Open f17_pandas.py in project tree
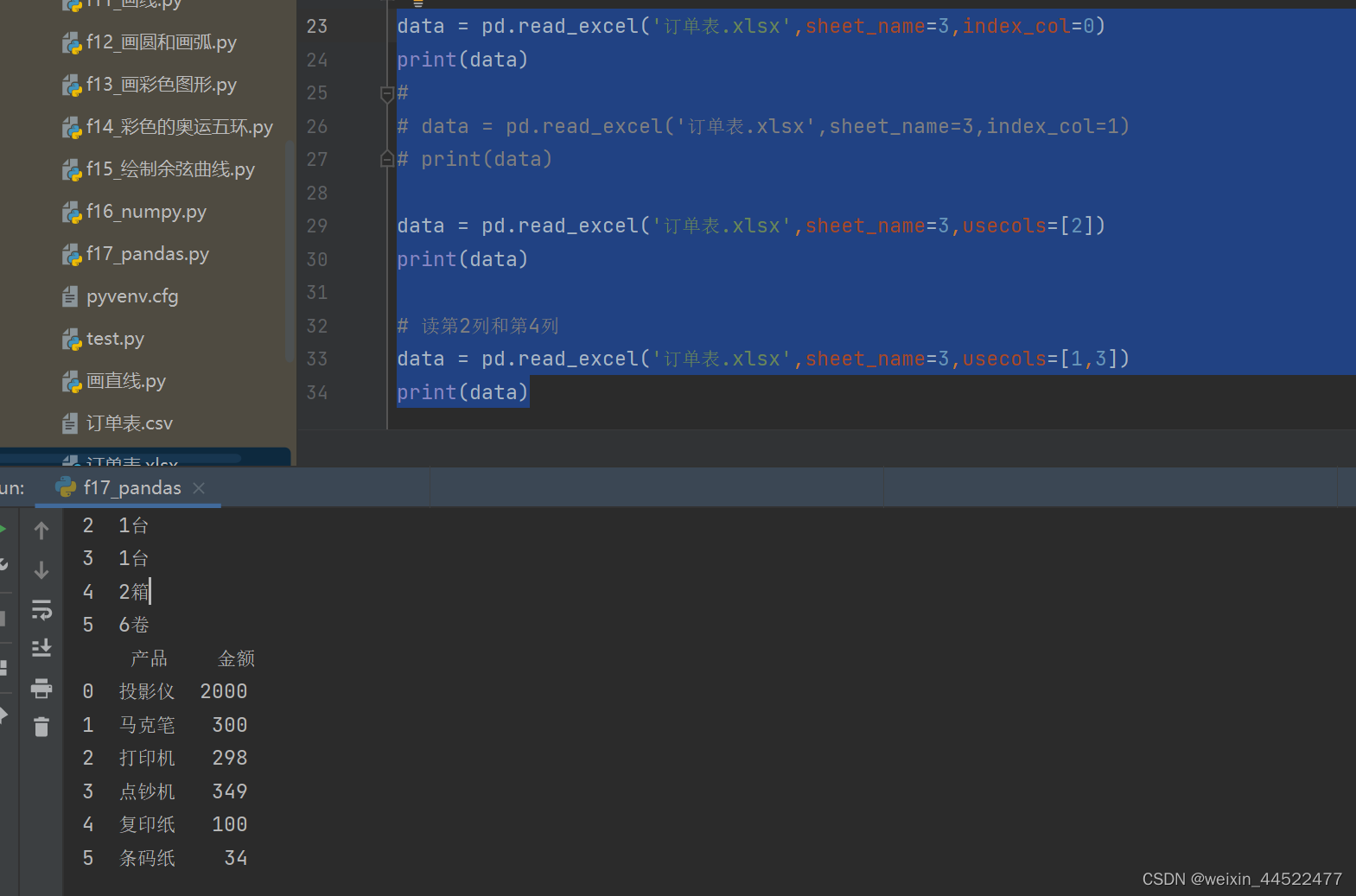The width and height of the screenshot is (1356, 896). coord(148,254)
